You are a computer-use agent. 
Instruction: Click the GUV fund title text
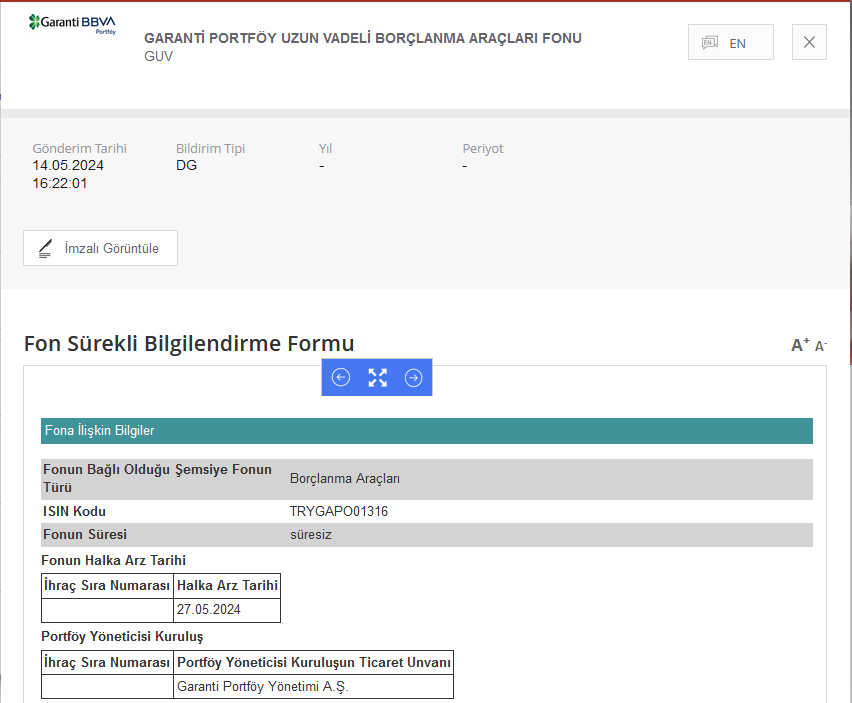coord(155,58)
